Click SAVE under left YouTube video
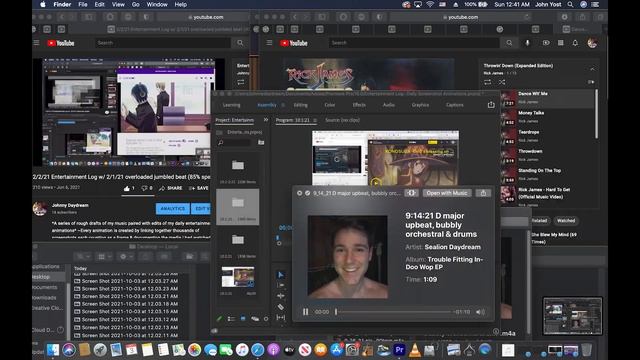The image size is (640, 360). point(199,188)
